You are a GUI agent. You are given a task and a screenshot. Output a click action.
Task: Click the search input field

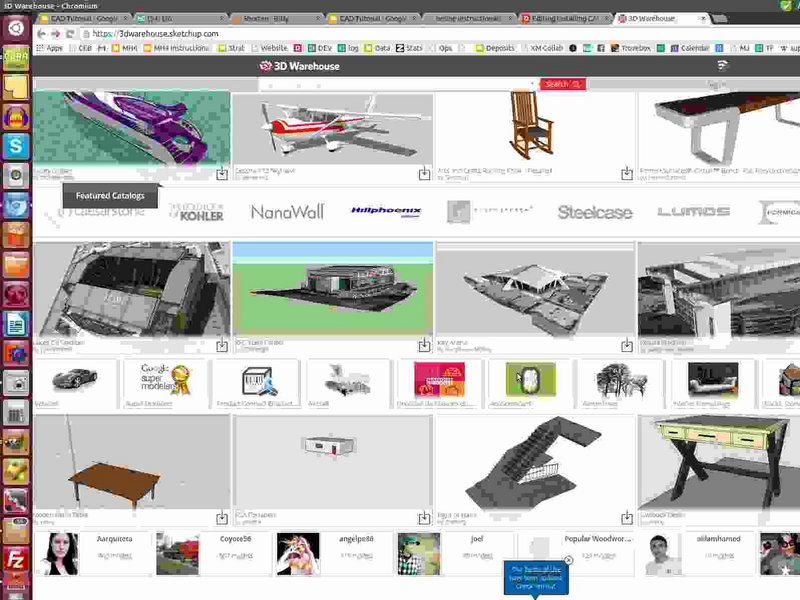tap(400, 85)
